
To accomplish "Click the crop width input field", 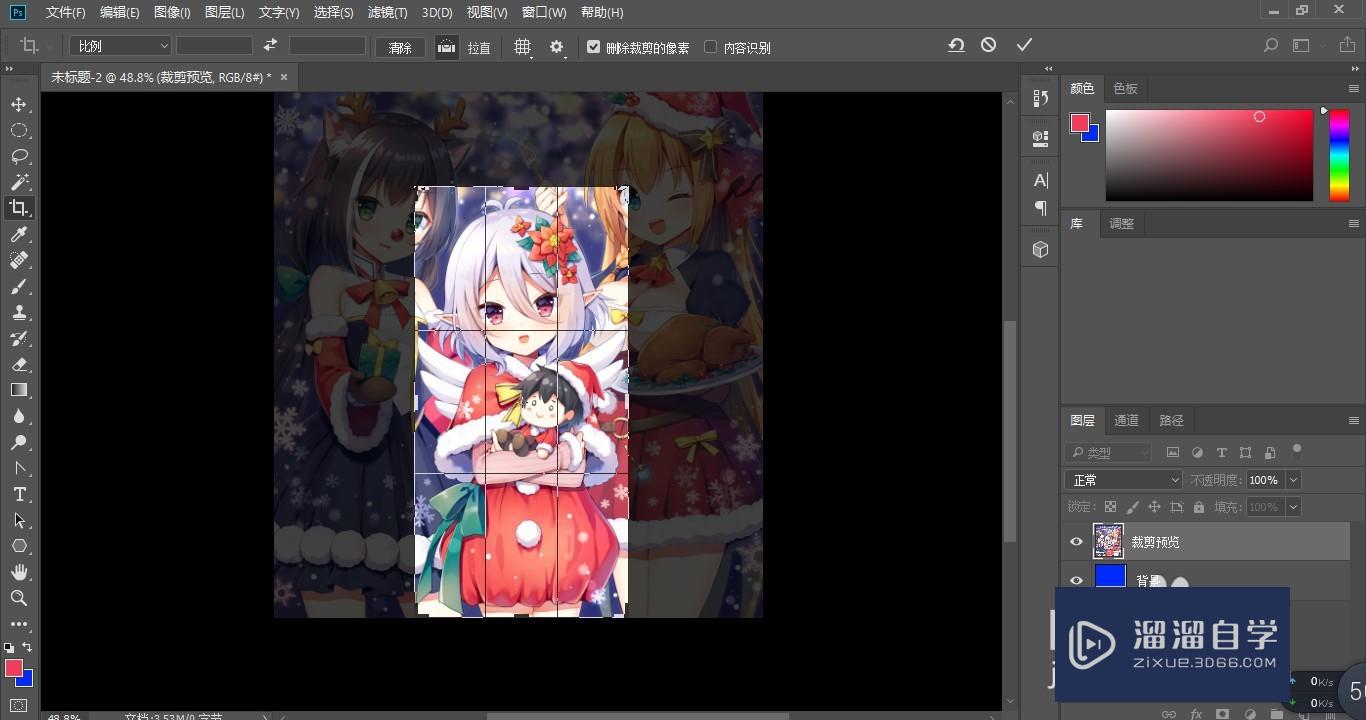I will [214, 46].
